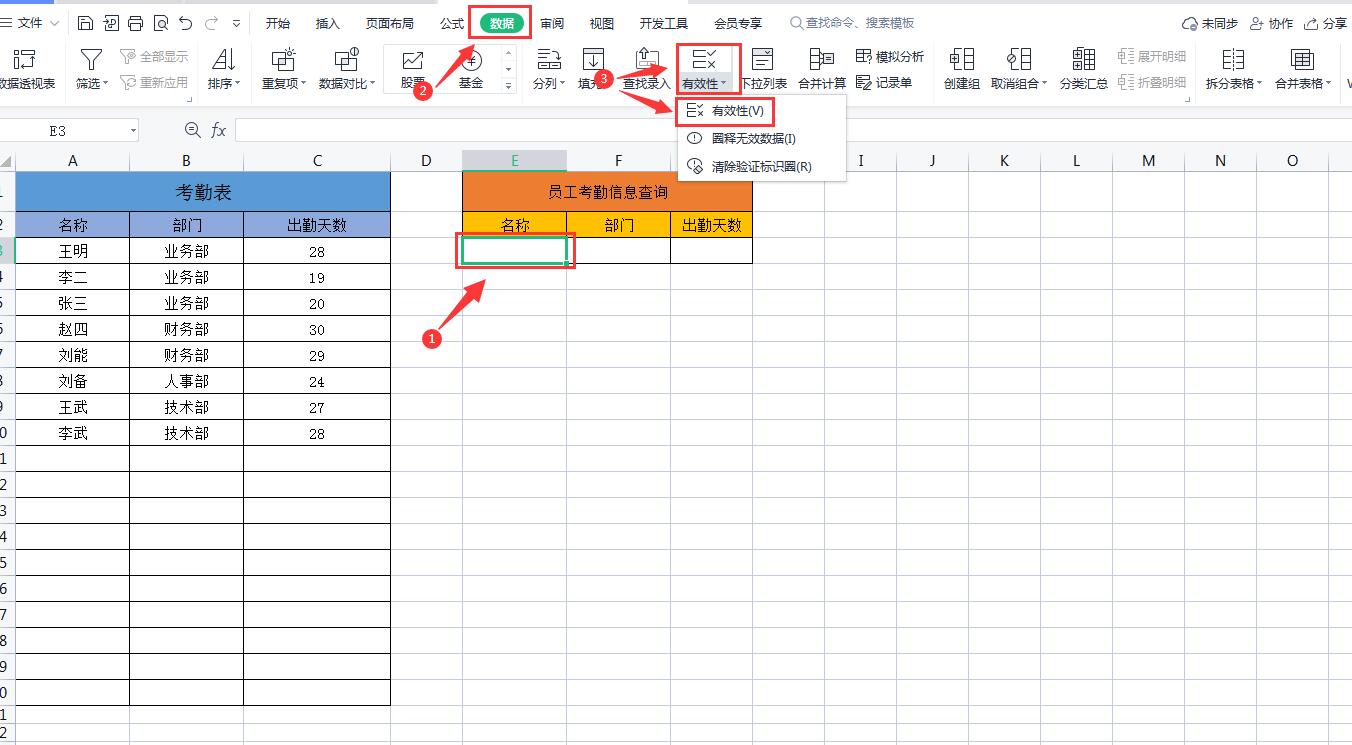Click the 未同步 sync status button
Screen dimensions: 1352x745
tap(1209, 23)
